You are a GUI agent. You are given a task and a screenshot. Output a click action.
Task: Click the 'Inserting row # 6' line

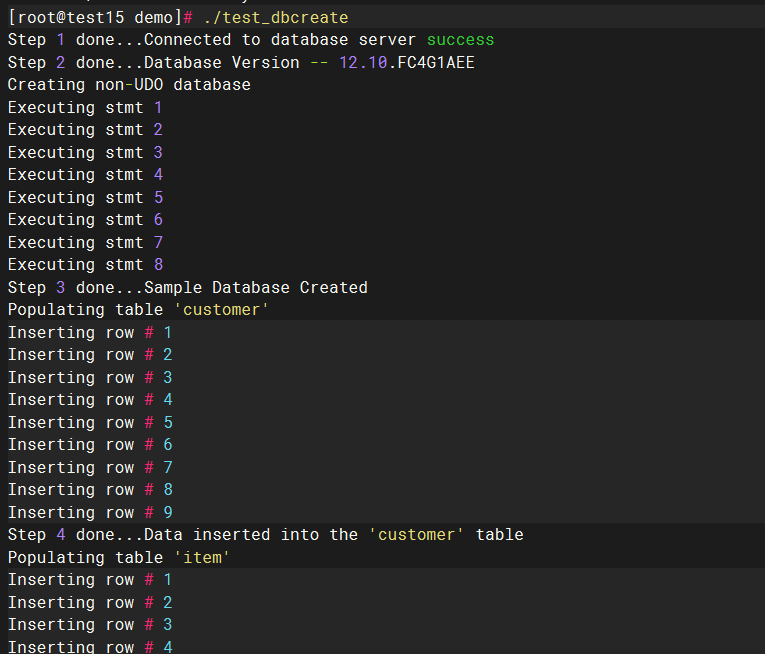pyautogui.click(x=90, y=445)
